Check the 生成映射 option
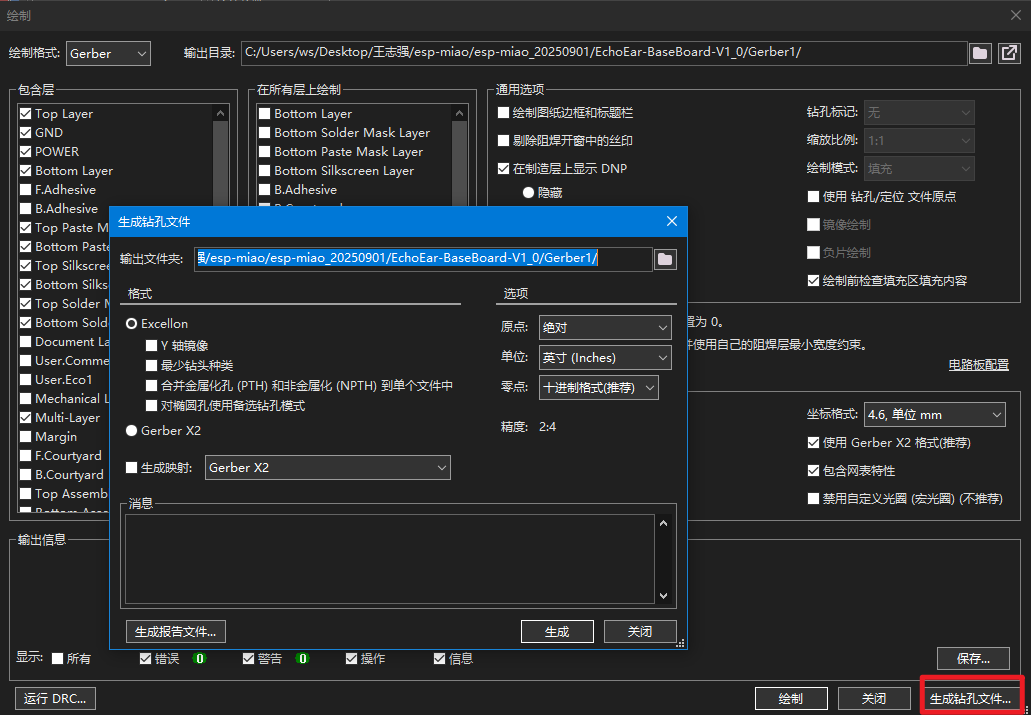This screenshot has width=1031, height=715. pyautogui.click(x=132, y=468)
